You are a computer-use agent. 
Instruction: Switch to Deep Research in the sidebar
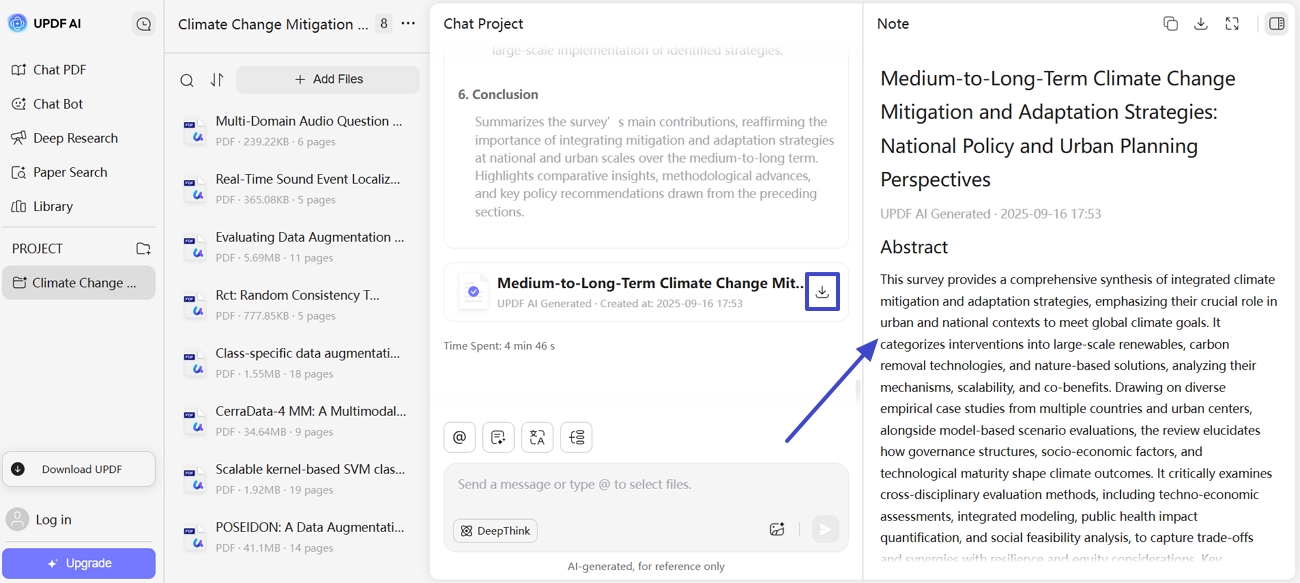click(x=77, y=137)
